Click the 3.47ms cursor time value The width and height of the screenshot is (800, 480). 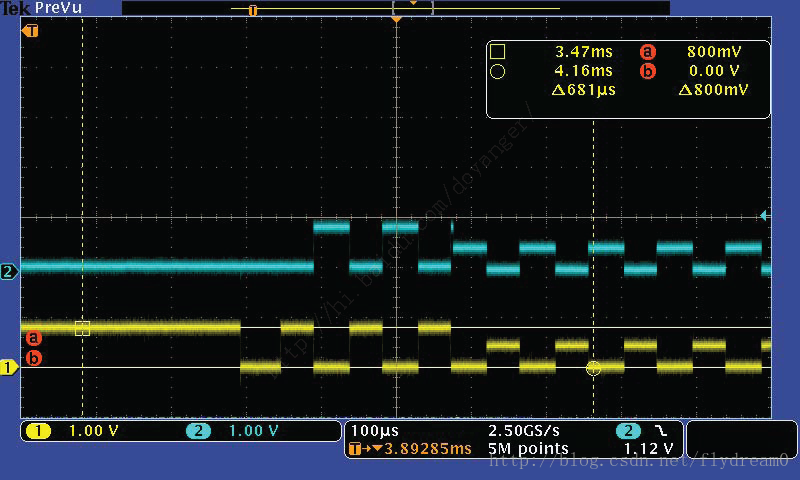click(x=584, y=52)
